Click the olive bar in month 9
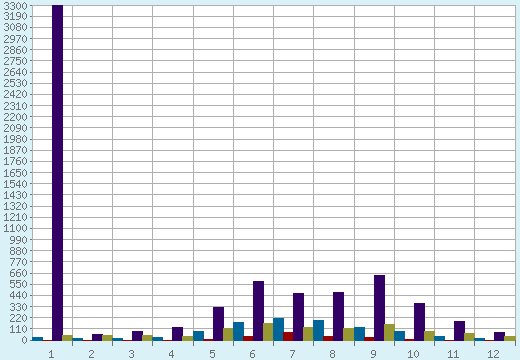 (x=389, y=332)
